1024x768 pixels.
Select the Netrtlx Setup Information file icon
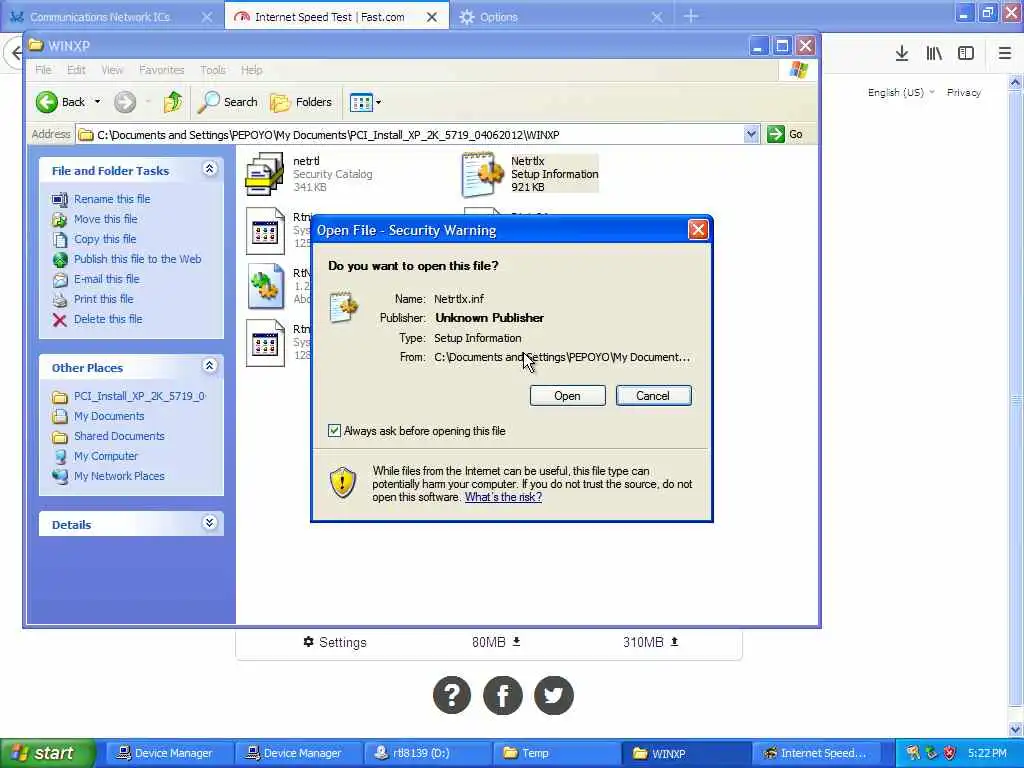coord(483,174)
